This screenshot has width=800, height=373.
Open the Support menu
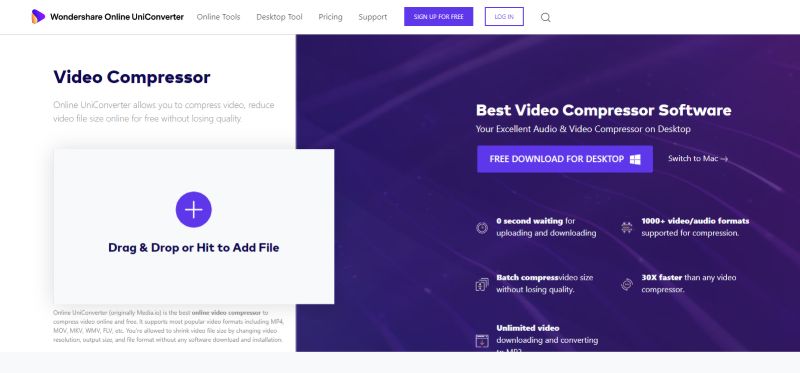[x=372, y=17]
